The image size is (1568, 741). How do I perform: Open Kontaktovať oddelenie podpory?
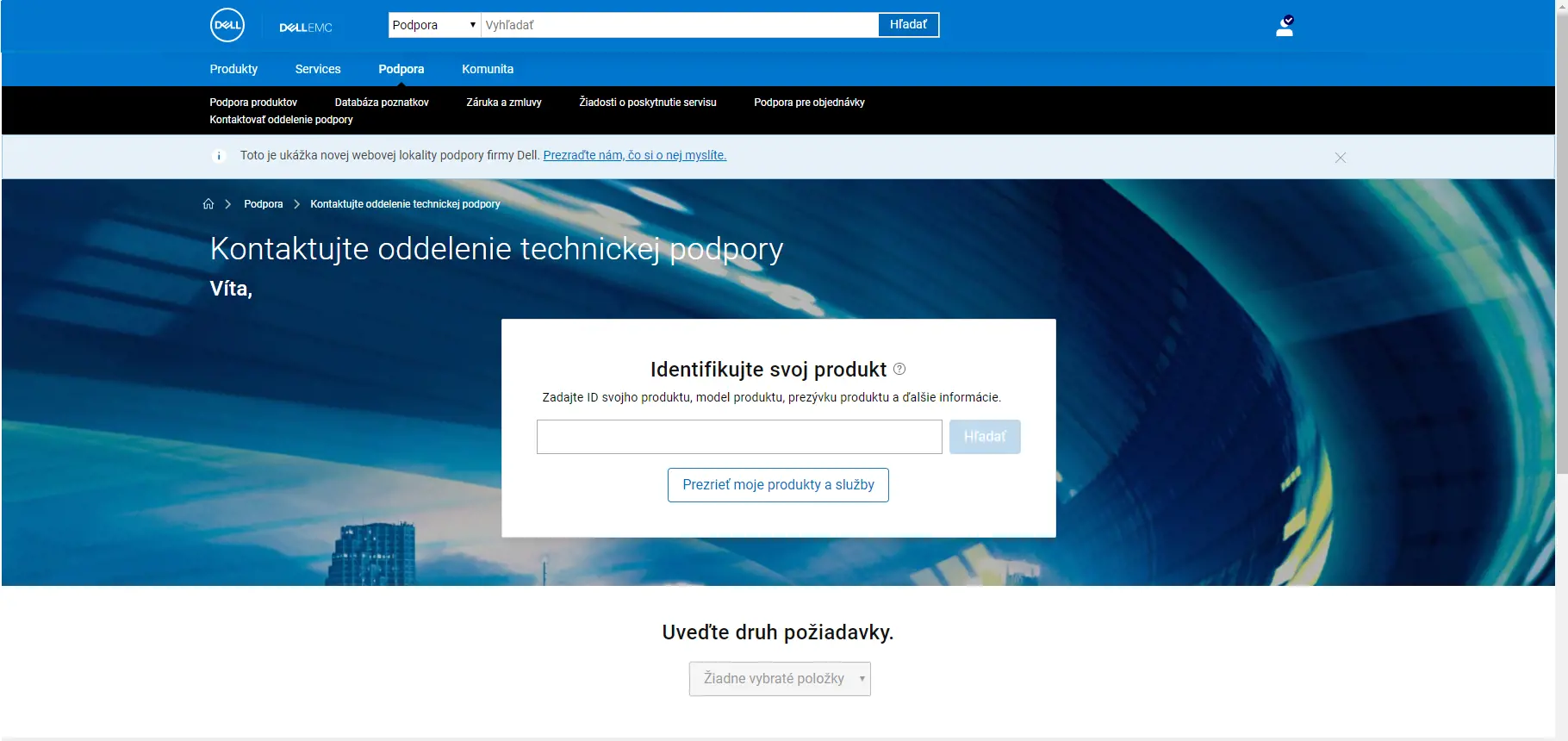281,120
